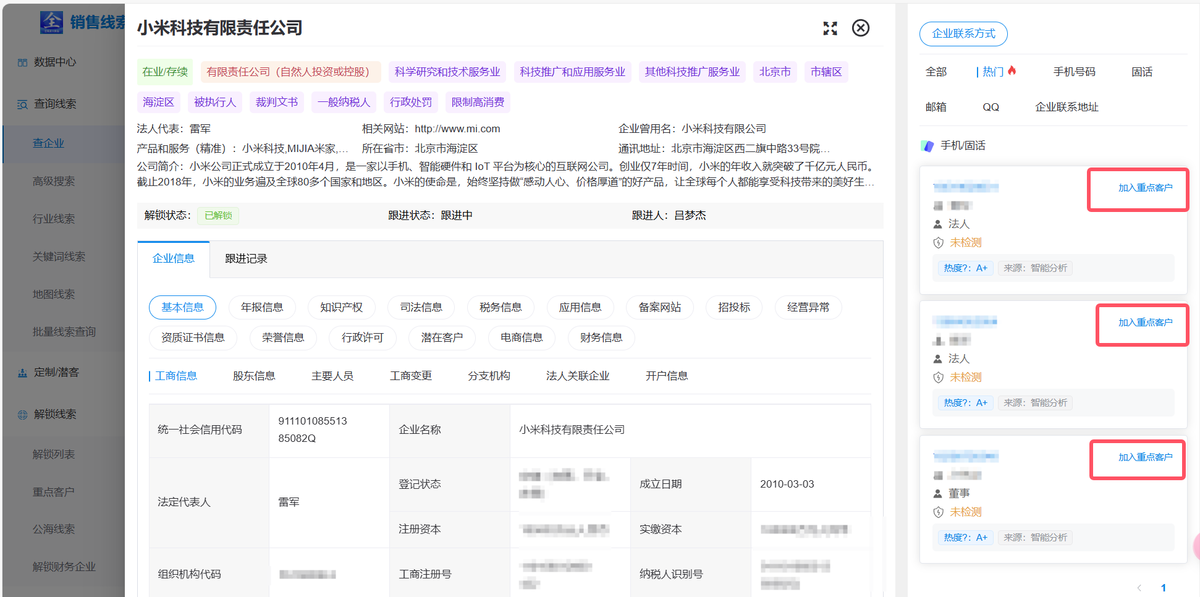
Task: Filter contacts by 固话
Action: (1142, 72)
